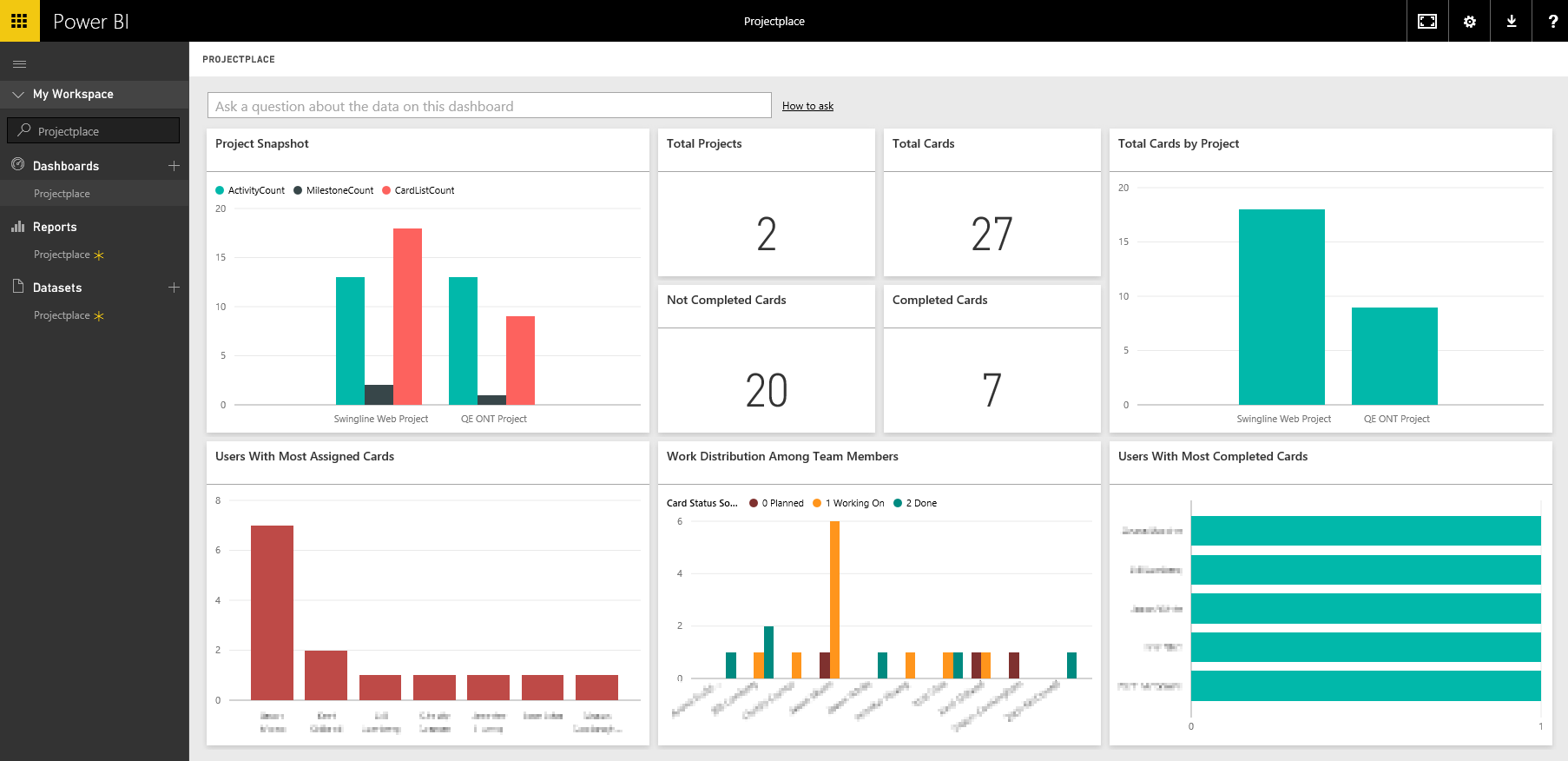Select the Reports section label
The width and height of the screenshot is (1568, 761).
pyautogui.click(x=55, y=227)
